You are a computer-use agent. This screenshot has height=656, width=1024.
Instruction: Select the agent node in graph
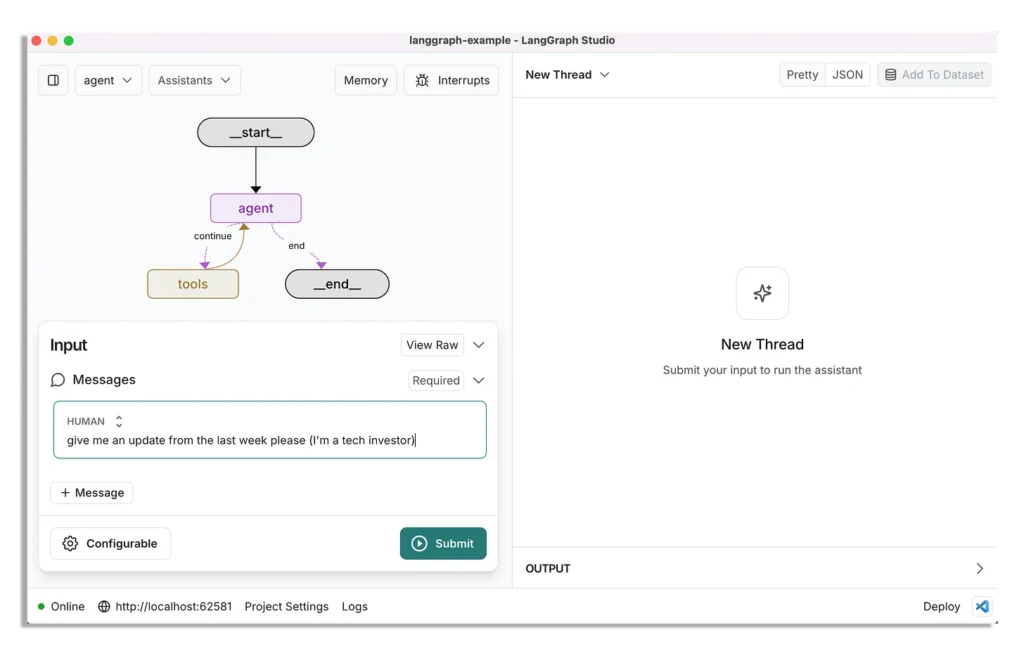[x=255, y=208]
